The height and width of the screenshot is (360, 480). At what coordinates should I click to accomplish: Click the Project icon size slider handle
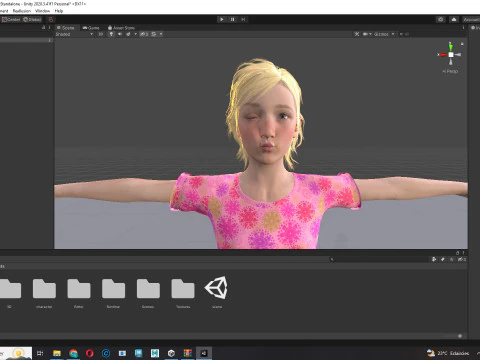pyautogui.click(x=460, y=336)
